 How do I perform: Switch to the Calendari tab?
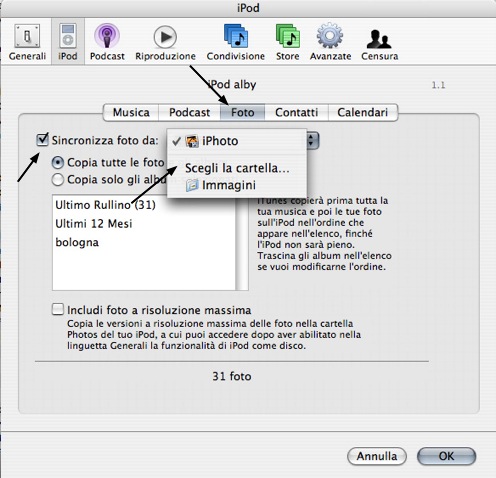(363, 112)
